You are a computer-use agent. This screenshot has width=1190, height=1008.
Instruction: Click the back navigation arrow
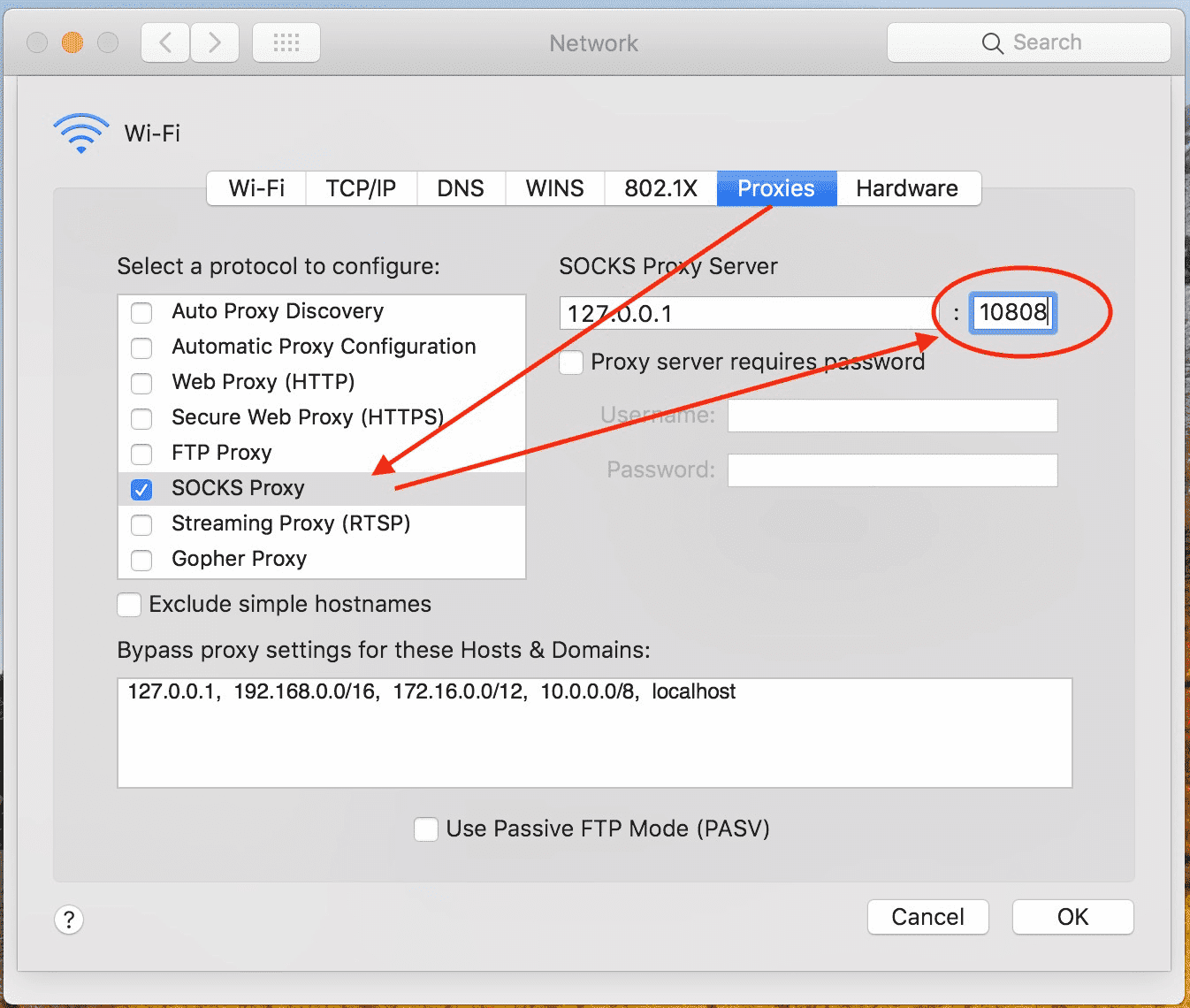pos(165,42)
